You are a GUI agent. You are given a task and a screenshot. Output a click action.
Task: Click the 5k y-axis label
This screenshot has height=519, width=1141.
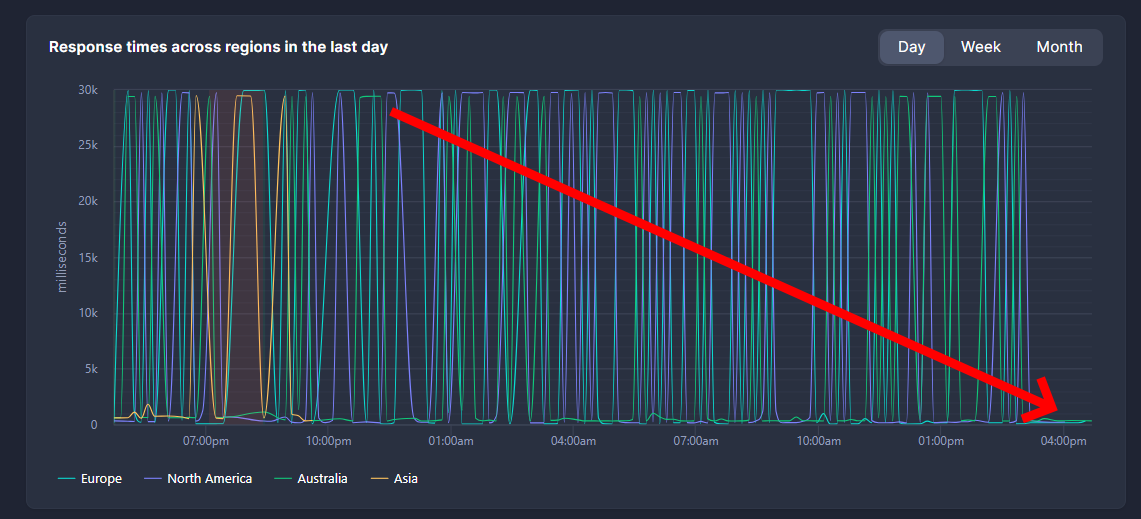(x=90, y=369)
